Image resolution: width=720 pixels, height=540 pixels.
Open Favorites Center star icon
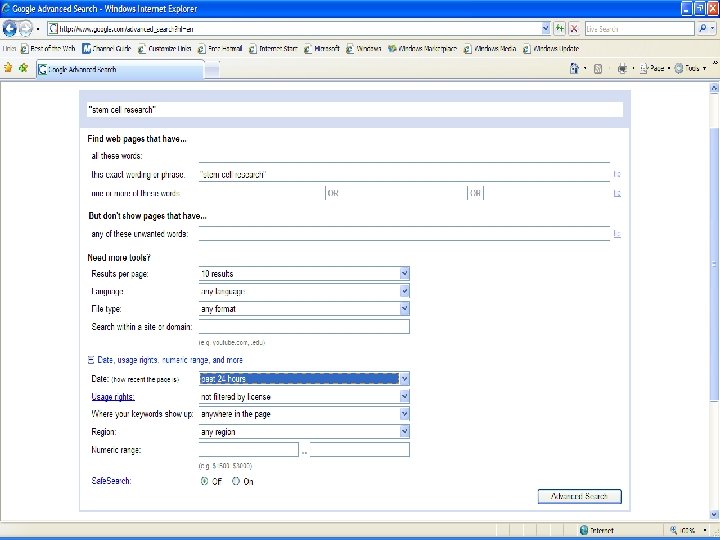(x=8, y=68)
